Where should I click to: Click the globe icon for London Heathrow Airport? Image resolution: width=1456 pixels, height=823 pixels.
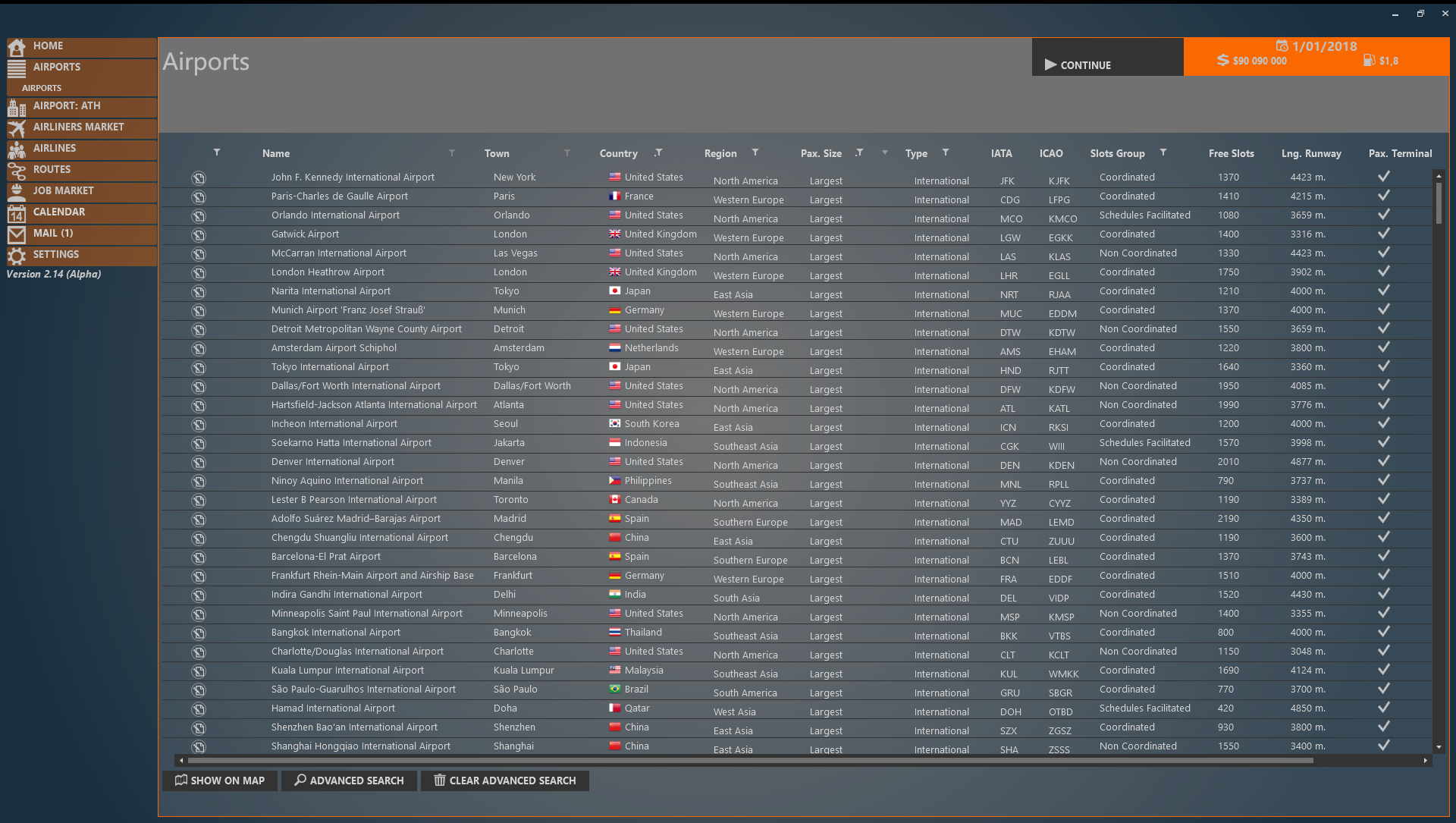(x=198, y=273)
